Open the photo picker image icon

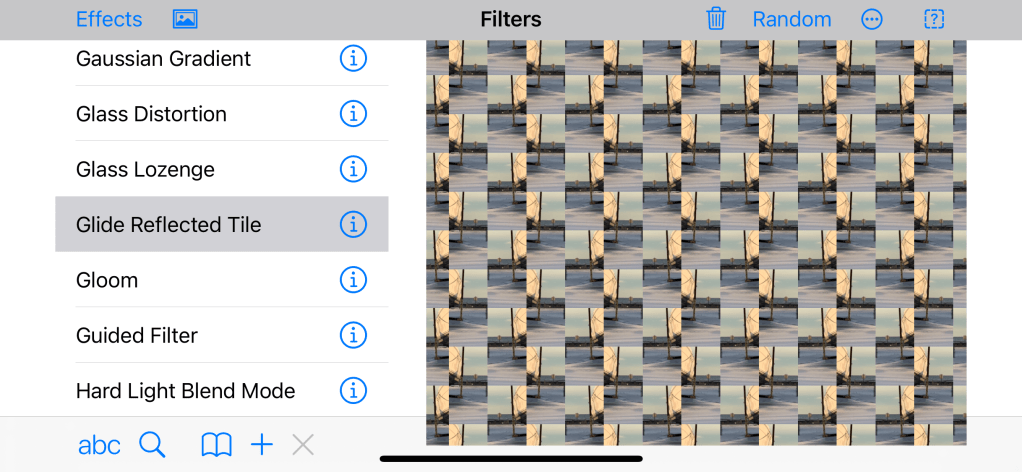185,19
